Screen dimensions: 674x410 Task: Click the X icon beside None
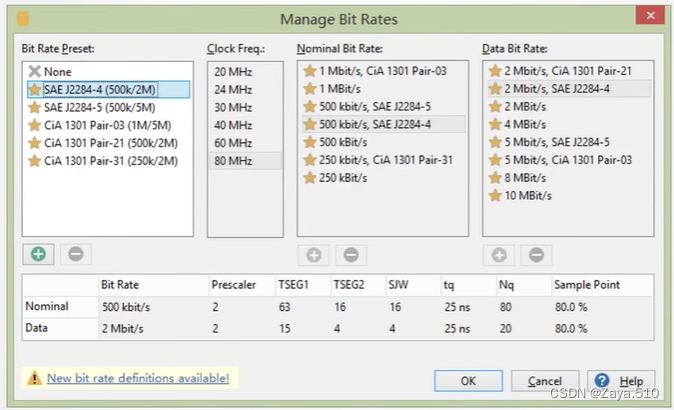coord(34,71)
